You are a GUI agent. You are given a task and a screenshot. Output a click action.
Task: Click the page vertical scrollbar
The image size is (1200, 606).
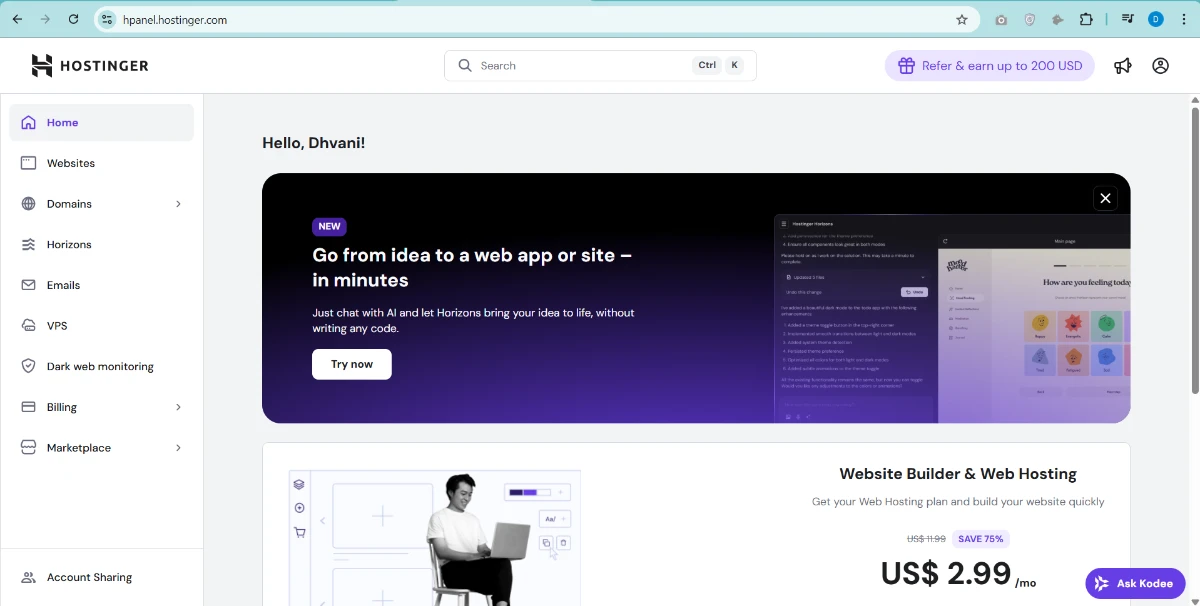(1195, 250)
